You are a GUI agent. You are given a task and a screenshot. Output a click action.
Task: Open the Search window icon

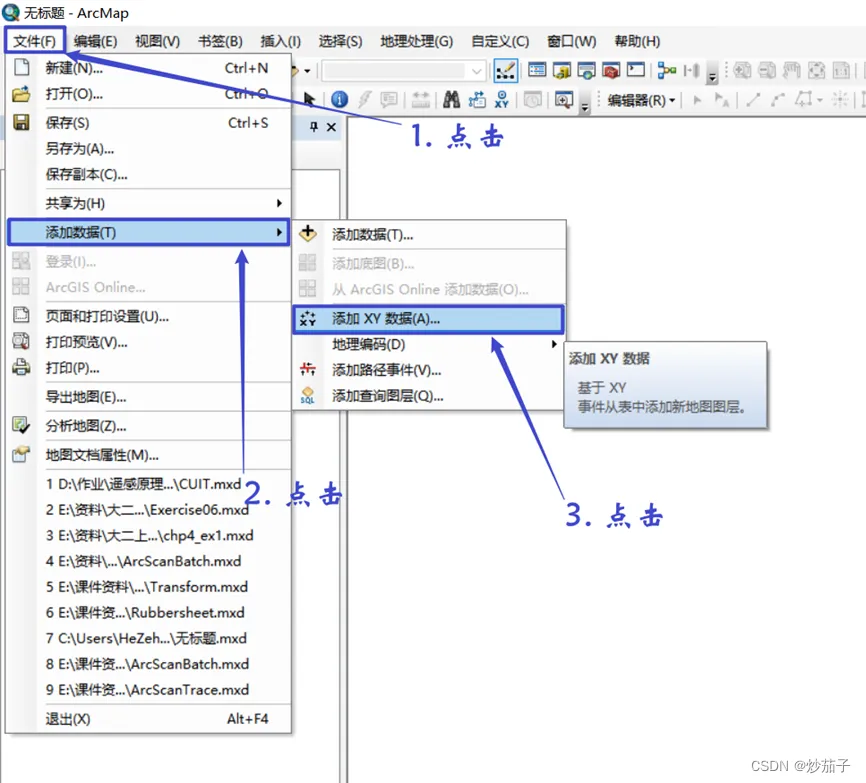pyautogui.click(x=586, y=70)
